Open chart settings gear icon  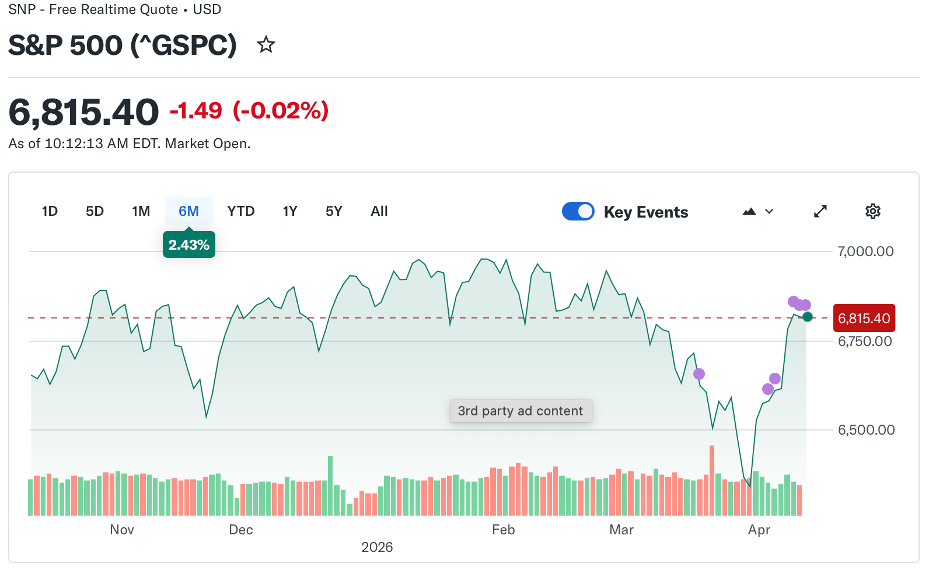[873, 211]
